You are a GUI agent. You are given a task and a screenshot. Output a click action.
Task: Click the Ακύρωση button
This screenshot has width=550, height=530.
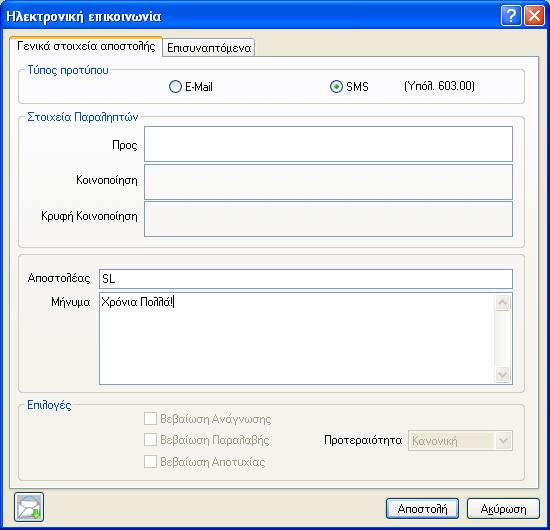point(503,509)
